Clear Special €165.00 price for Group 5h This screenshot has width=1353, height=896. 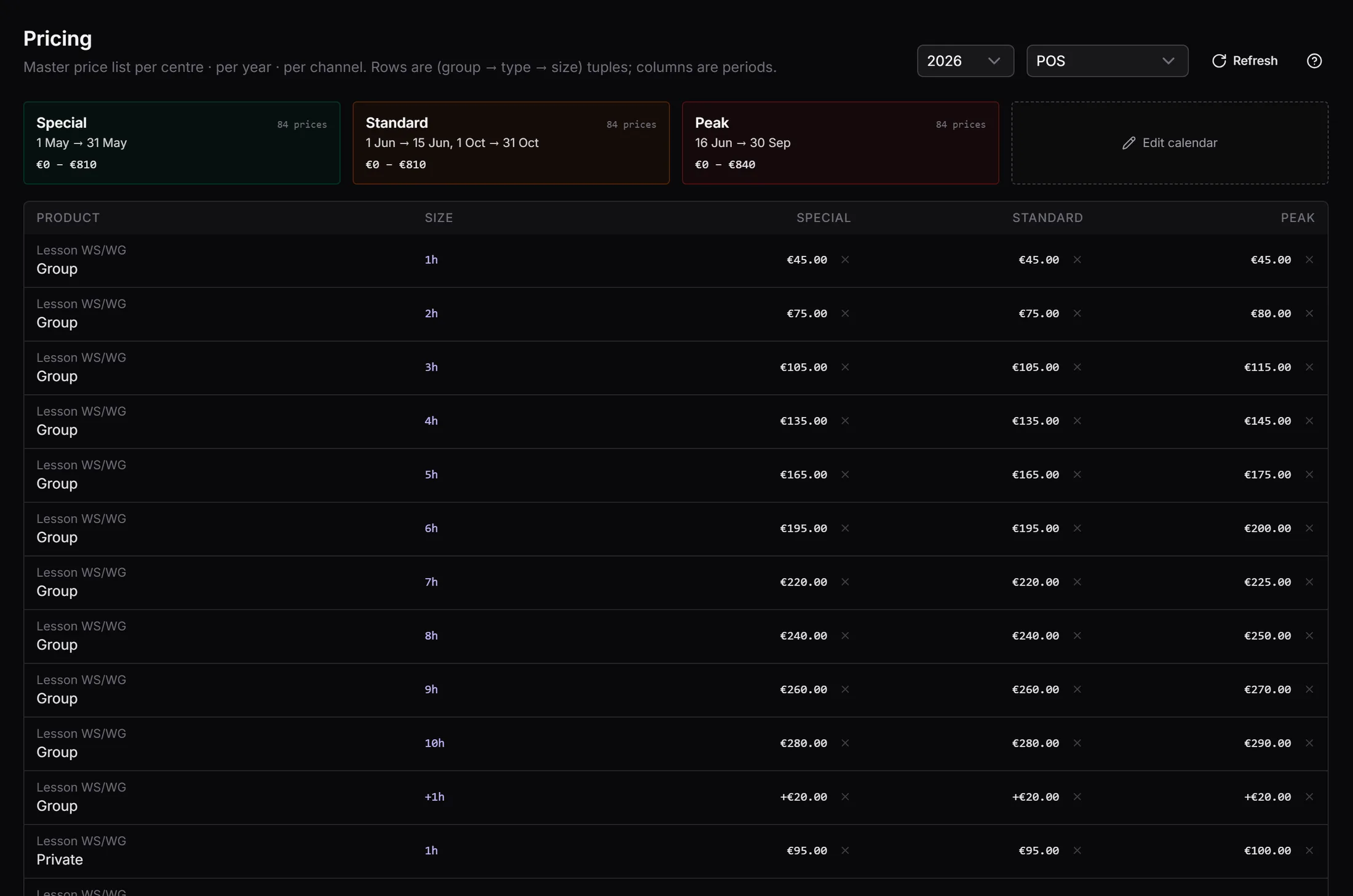click(x=845, y=475)
